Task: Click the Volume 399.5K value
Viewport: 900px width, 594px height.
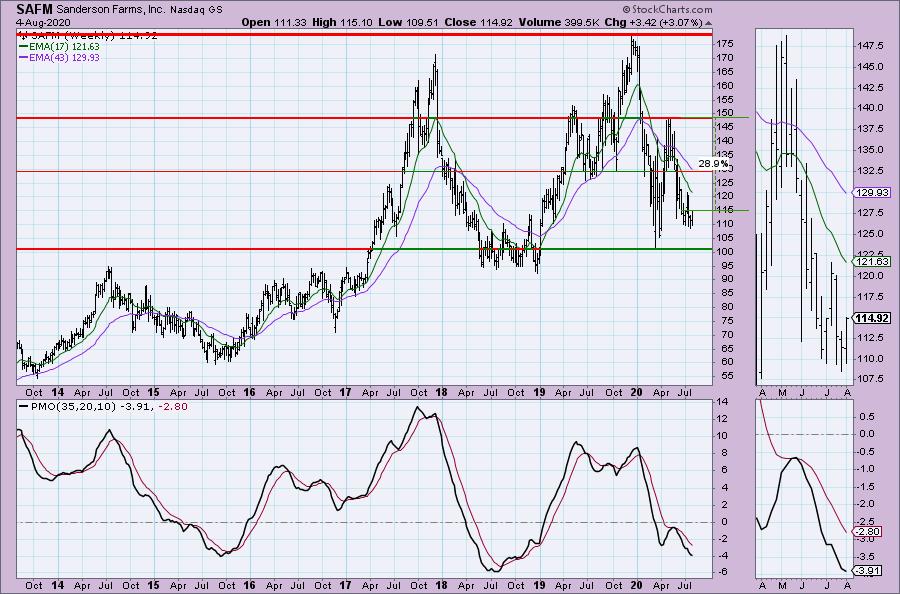Action: click(x=559, y=22)
